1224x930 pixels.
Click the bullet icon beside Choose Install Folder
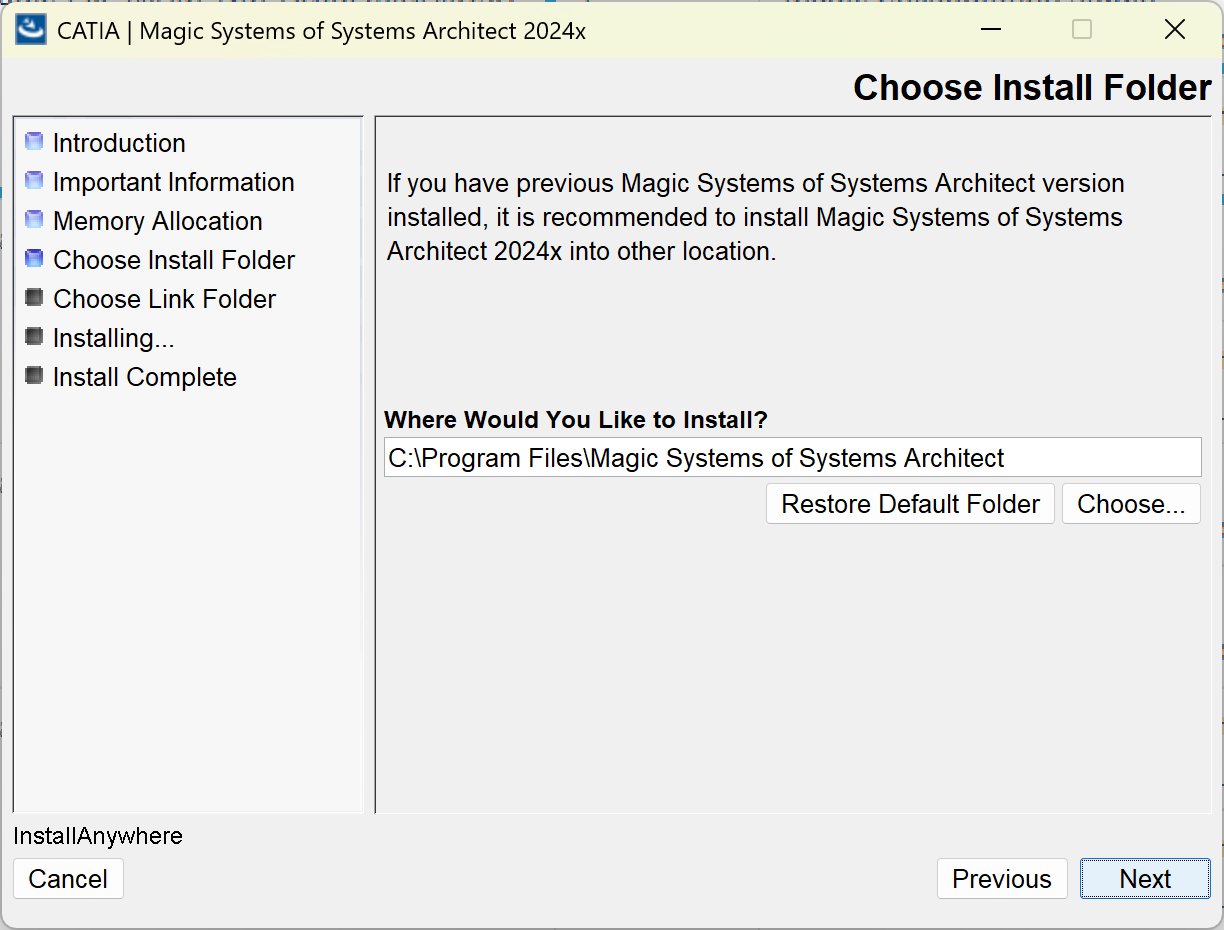(34, 259)
